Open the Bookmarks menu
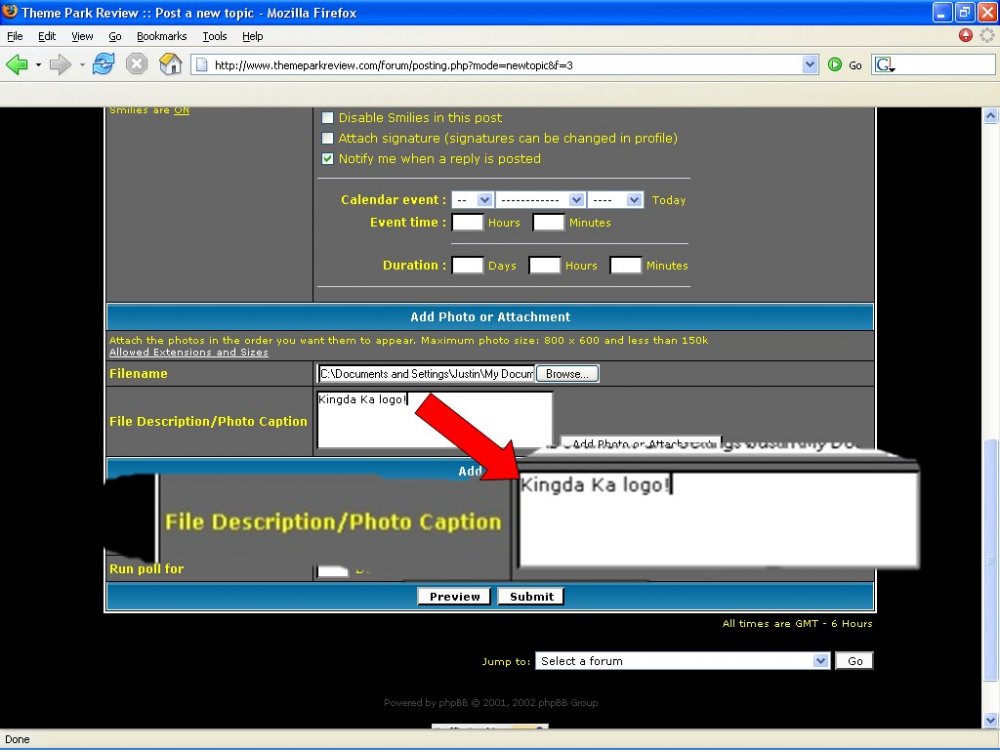1000x750 pixels. coord(161,36)
